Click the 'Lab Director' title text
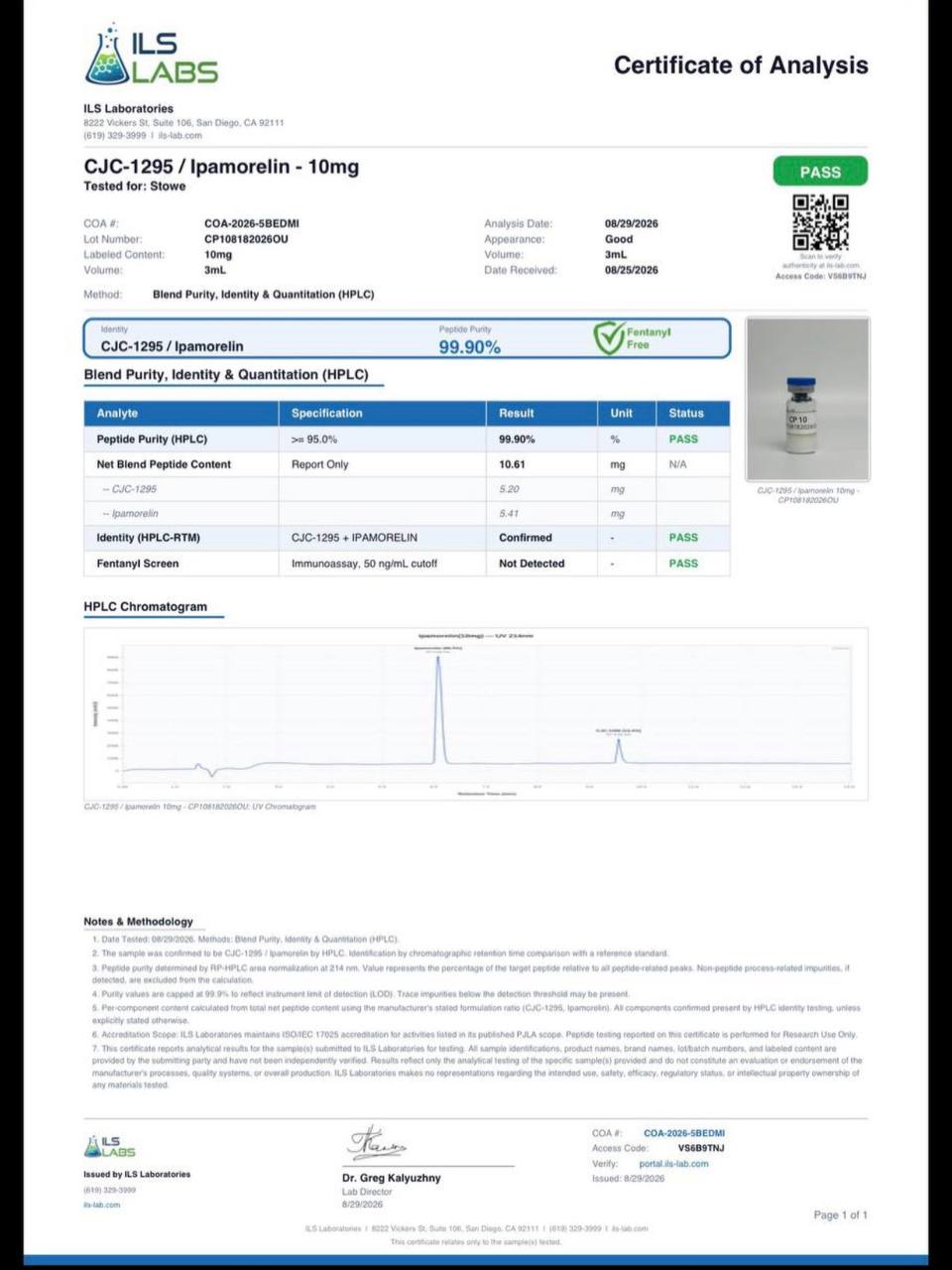The width and height of the screenshot is (952, 1270). [367, 1192]
